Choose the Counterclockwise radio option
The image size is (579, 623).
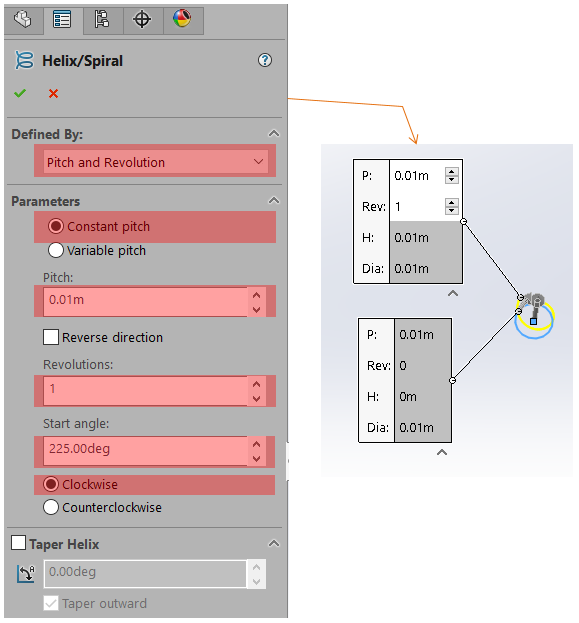[x=51, y=507]
